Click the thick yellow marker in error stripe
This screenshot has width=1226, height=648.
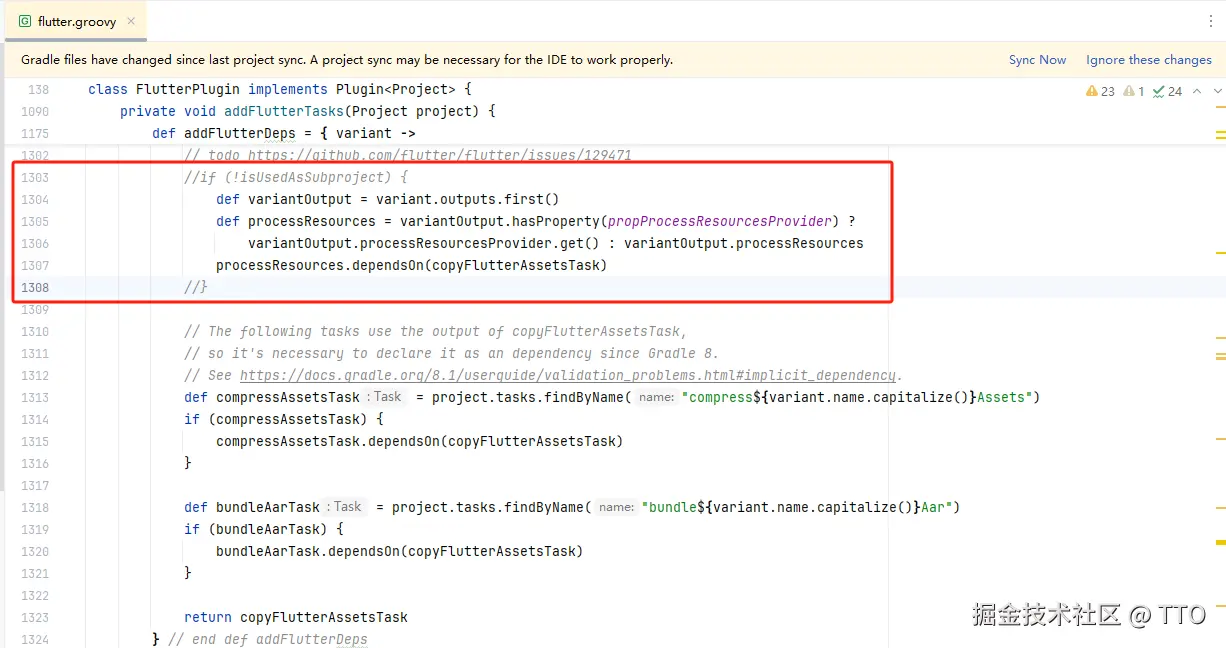click(x=1220, y=543)
